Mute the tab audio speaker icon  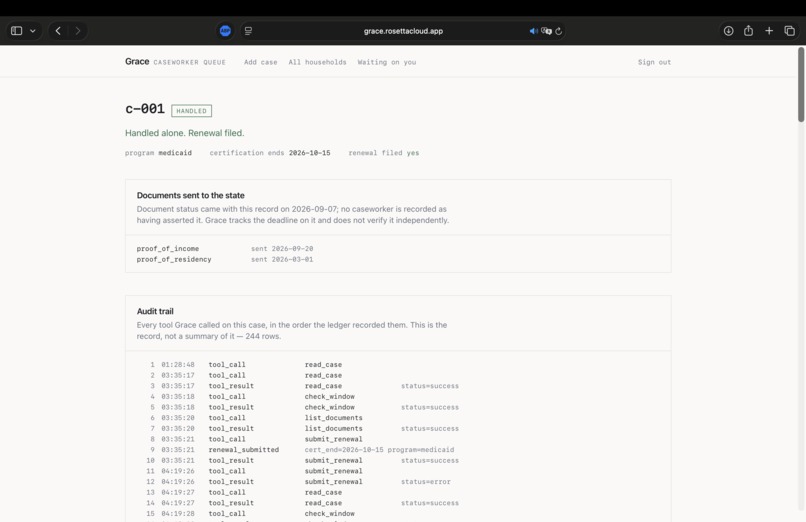click(534, 31)
